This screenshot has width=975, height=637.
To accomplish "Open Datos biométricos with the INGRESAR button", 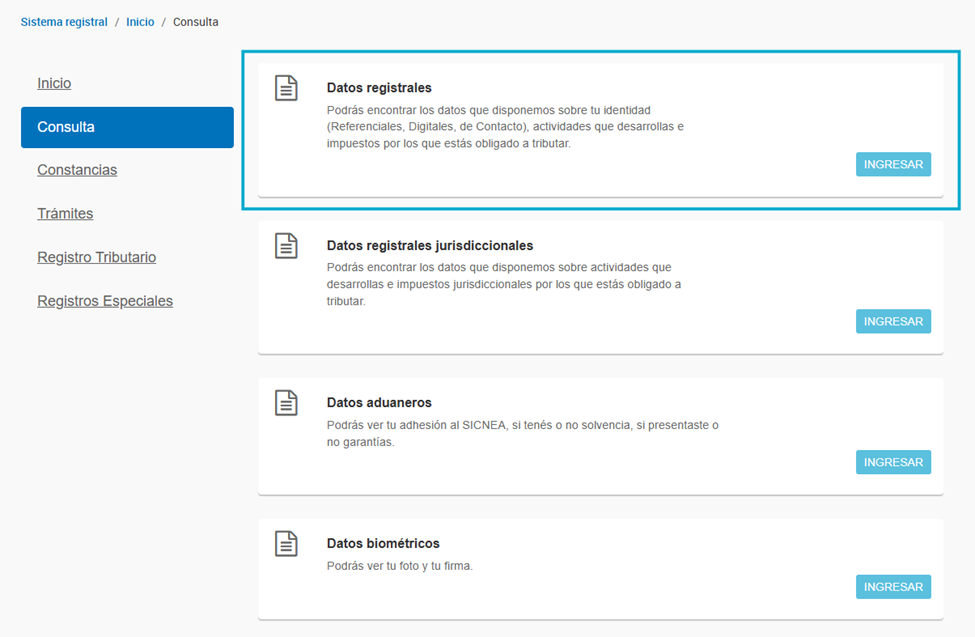I will [893, 587].
